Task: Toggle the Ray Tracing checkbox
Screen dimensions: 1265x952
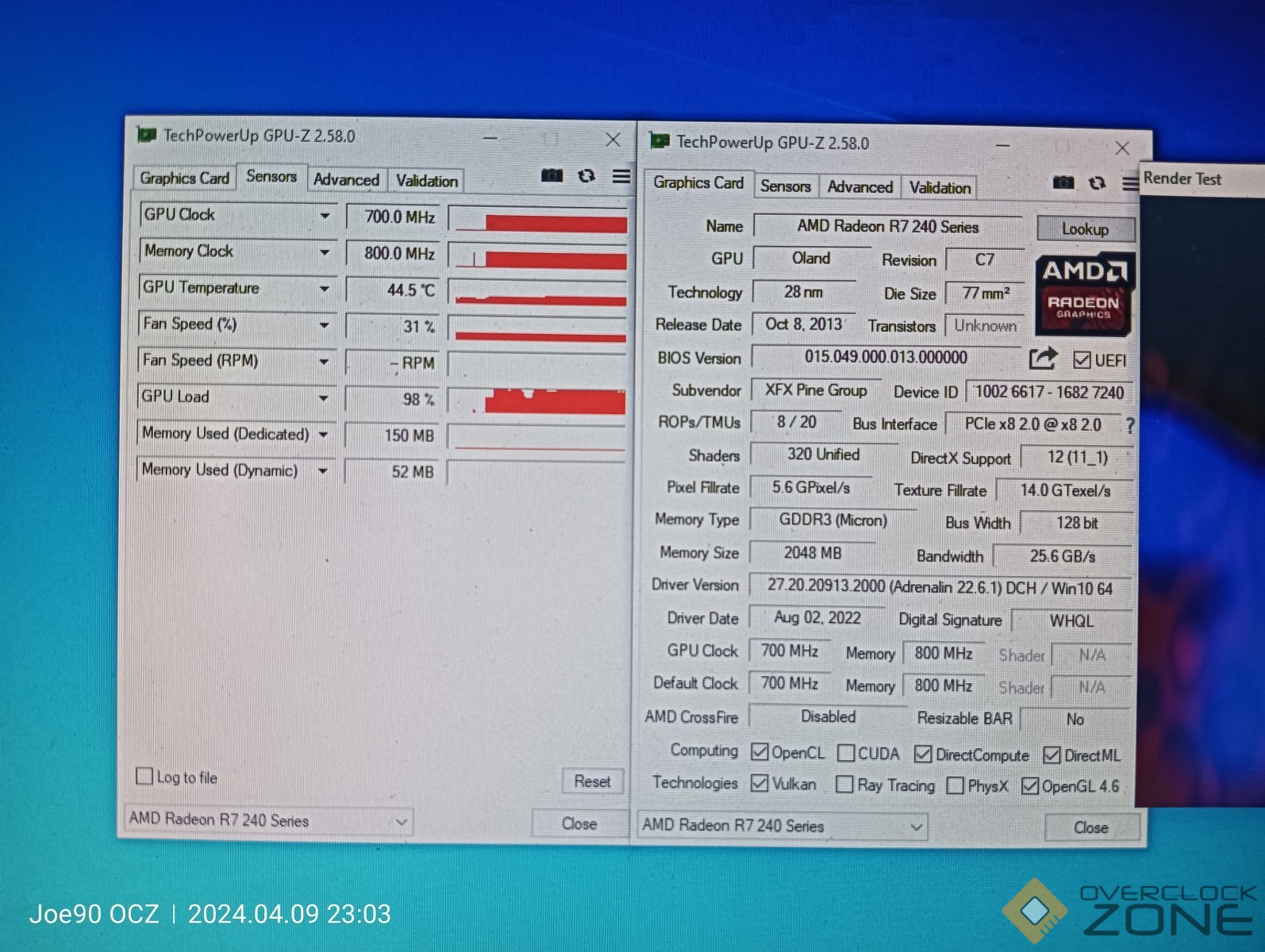Action: coord(845,785)
